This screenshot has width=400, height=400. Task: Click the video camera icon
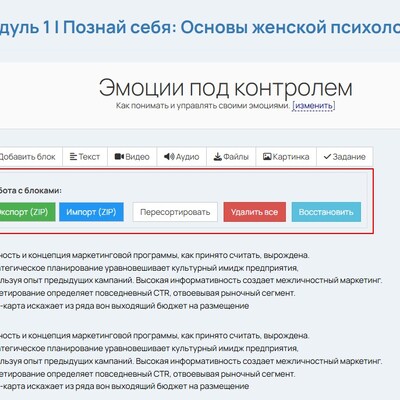coord(119,156)
